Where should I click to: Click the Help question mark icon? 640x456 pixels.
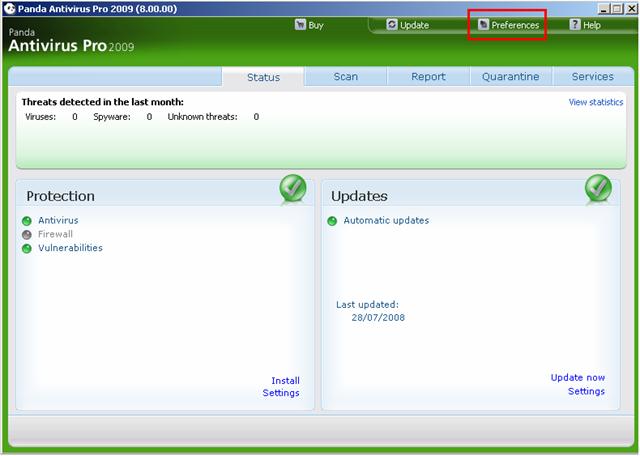[575, 24]
